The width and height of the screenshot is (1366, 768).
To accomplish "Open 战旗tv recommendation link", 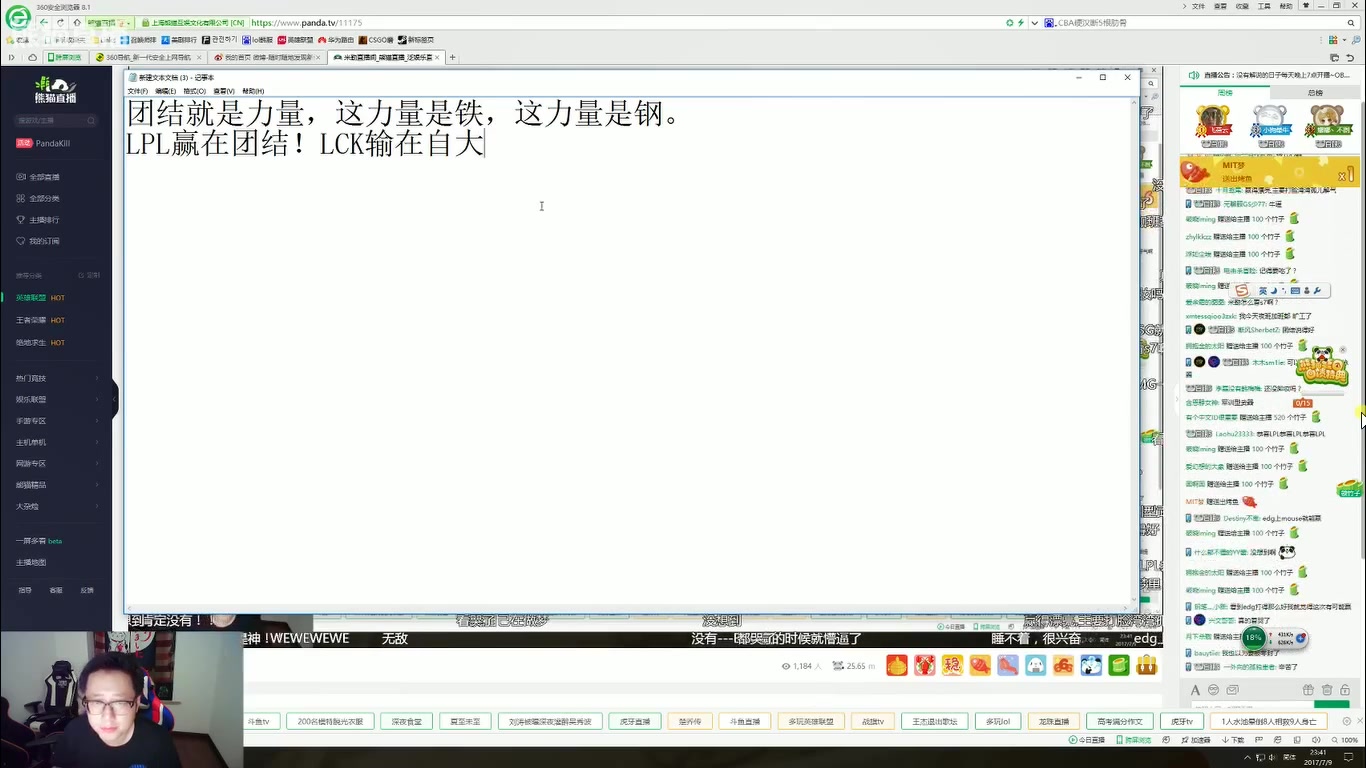I will coord(873,721).
